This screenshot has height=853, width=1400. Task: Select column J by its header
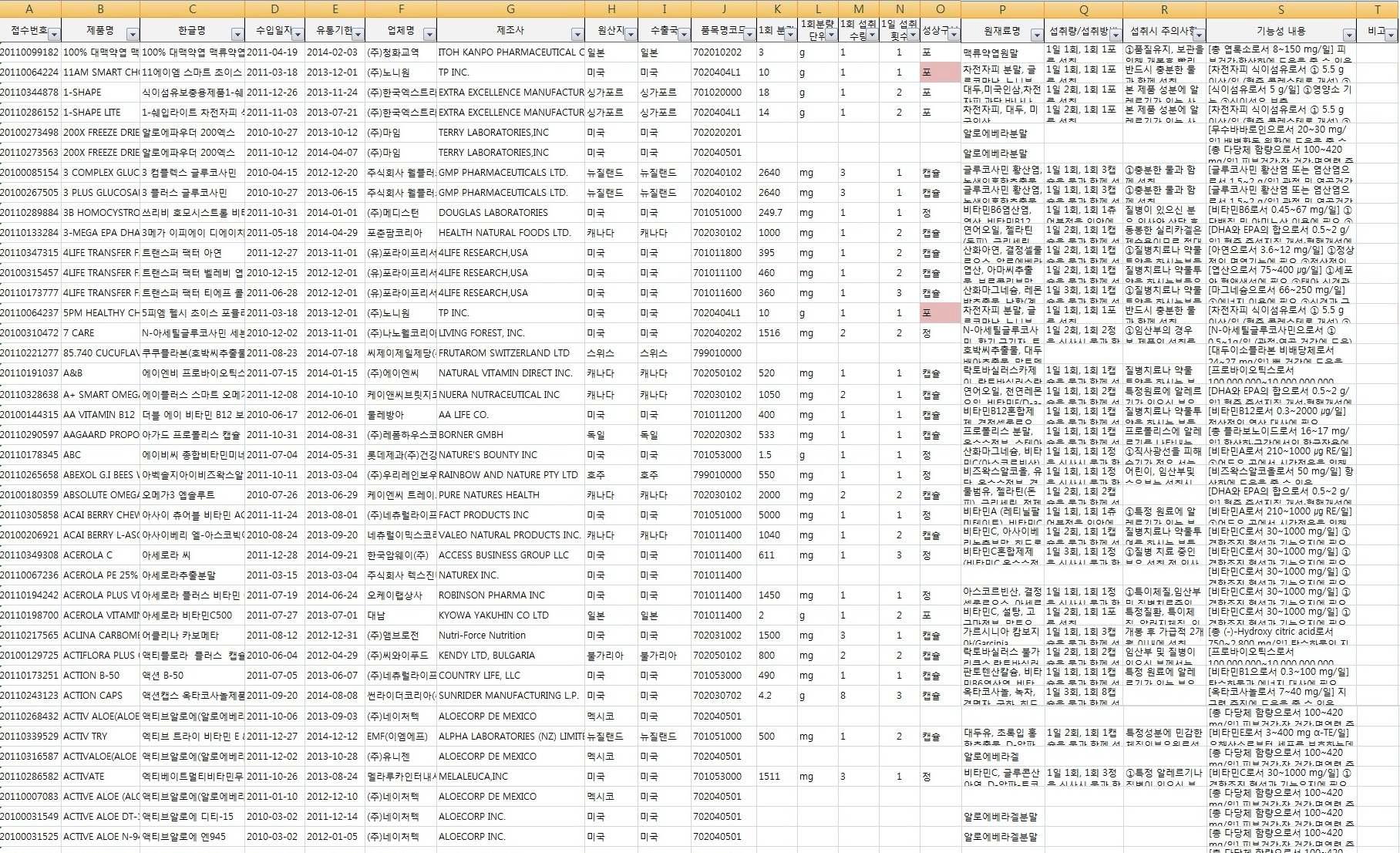(x=723, y=9)
